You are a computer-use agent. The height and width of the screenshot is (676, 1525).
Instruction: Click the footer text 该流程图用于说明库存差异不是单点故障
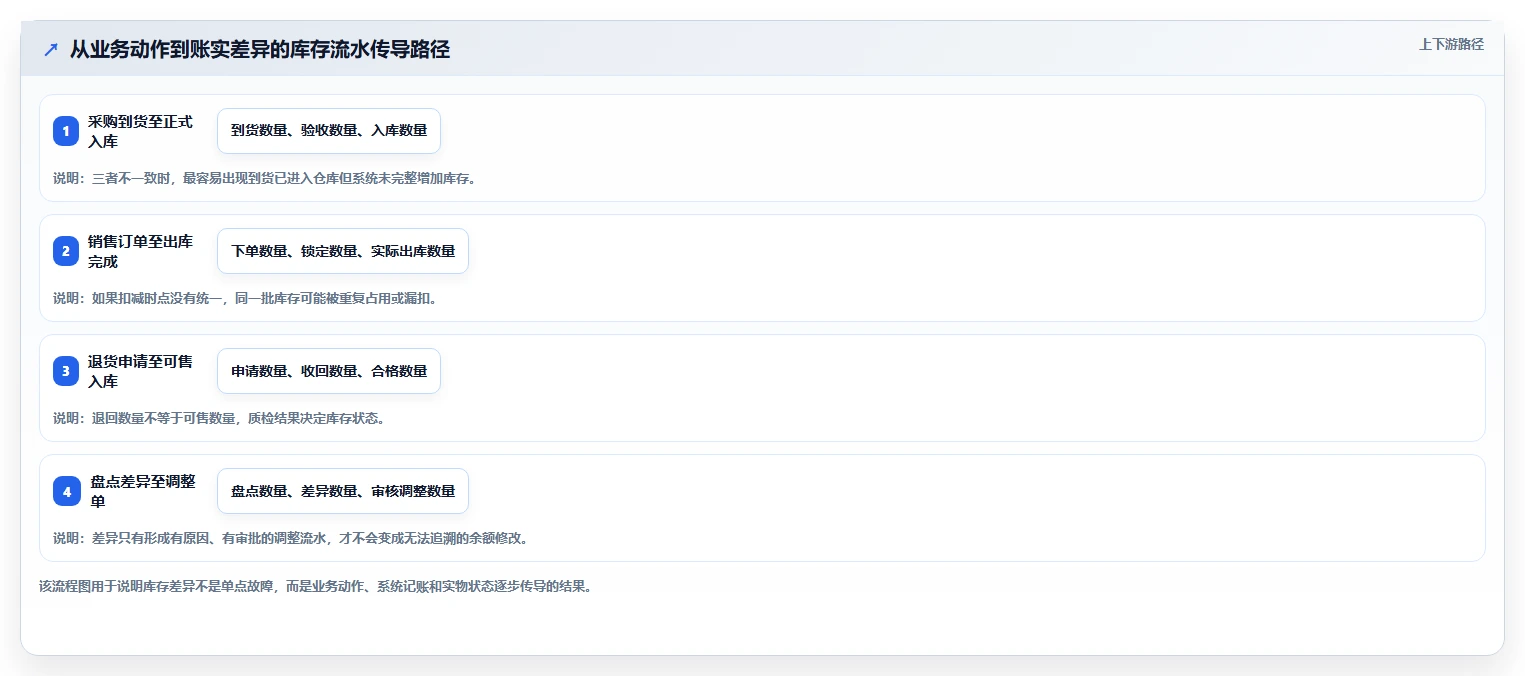[x=316, y=586]
